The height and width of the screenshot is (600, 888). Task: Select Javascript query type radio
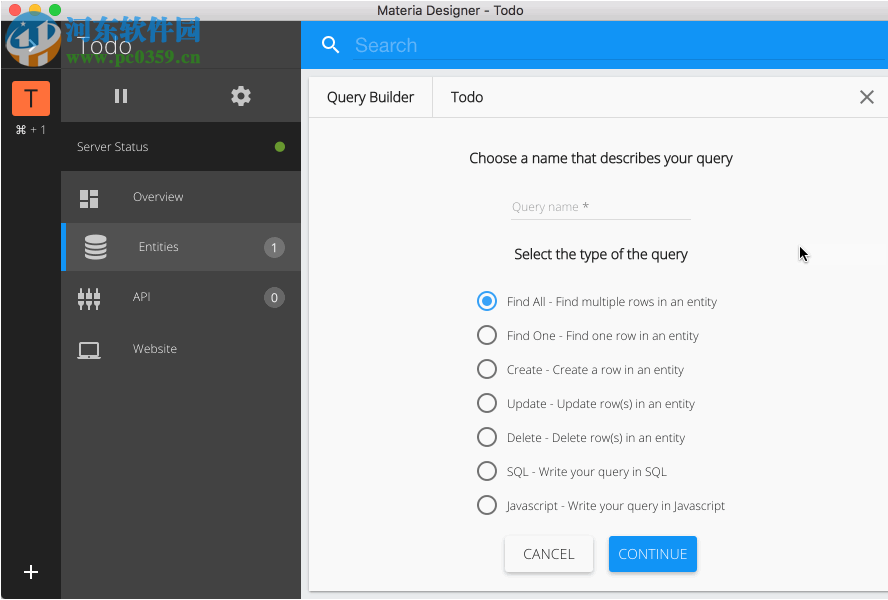click(486, 505)
